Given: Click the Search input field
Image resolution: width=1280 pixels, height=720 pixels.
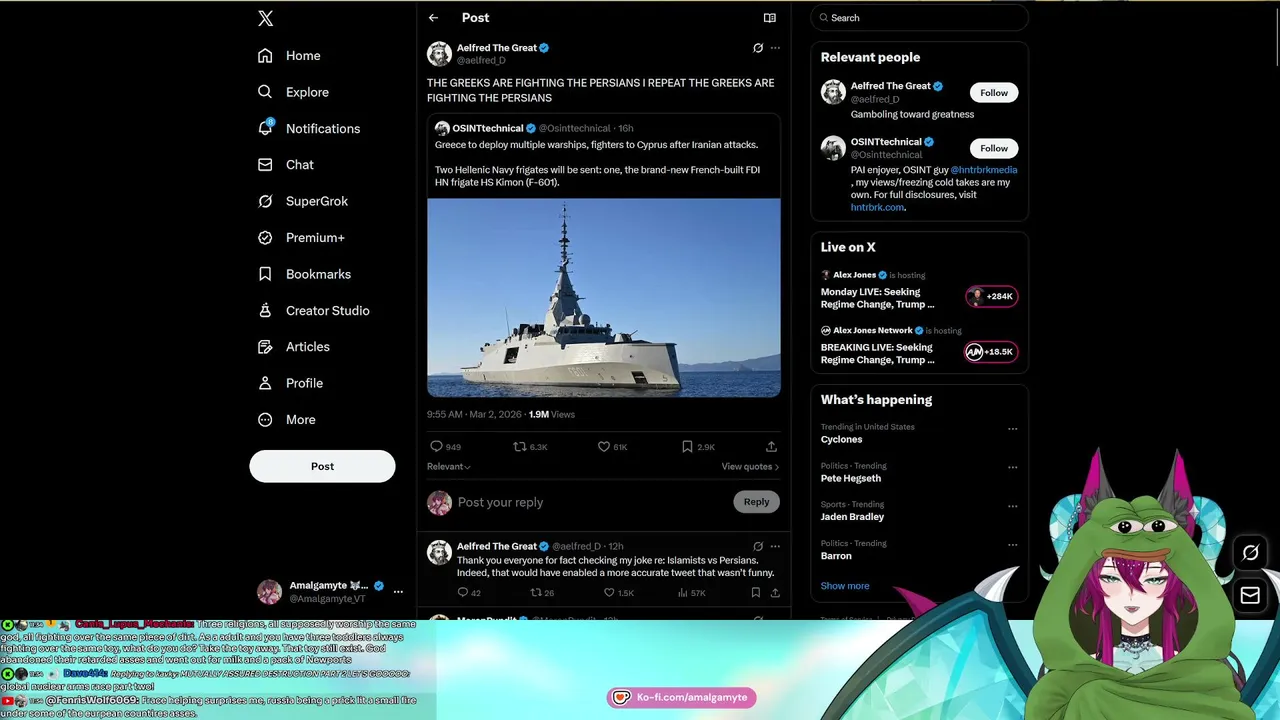Looking at the screenshot, I should pos(920,18).
